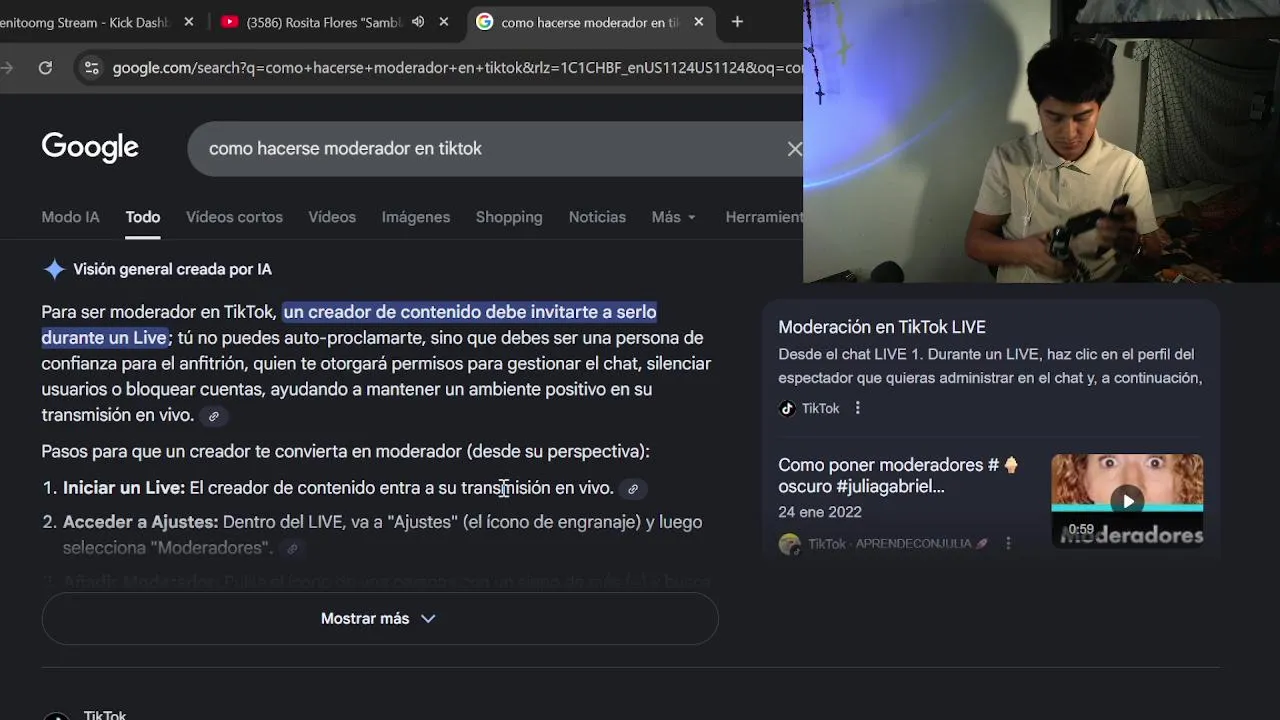This screenshot has height=720, width=1280.
Task: Close the Kick Dashboard tab
Action: tap(189, 22)
